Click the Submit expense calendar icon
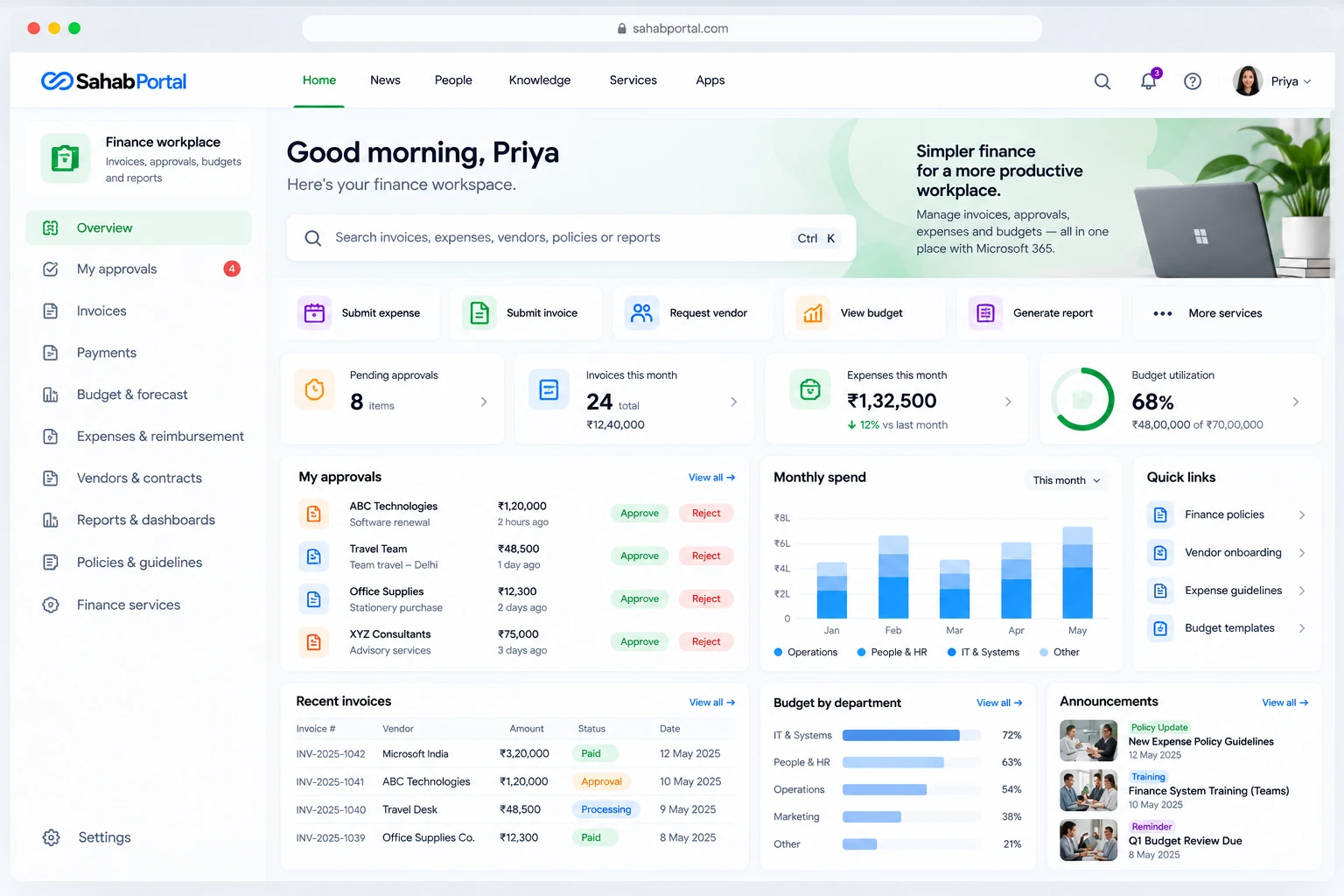 315,312
